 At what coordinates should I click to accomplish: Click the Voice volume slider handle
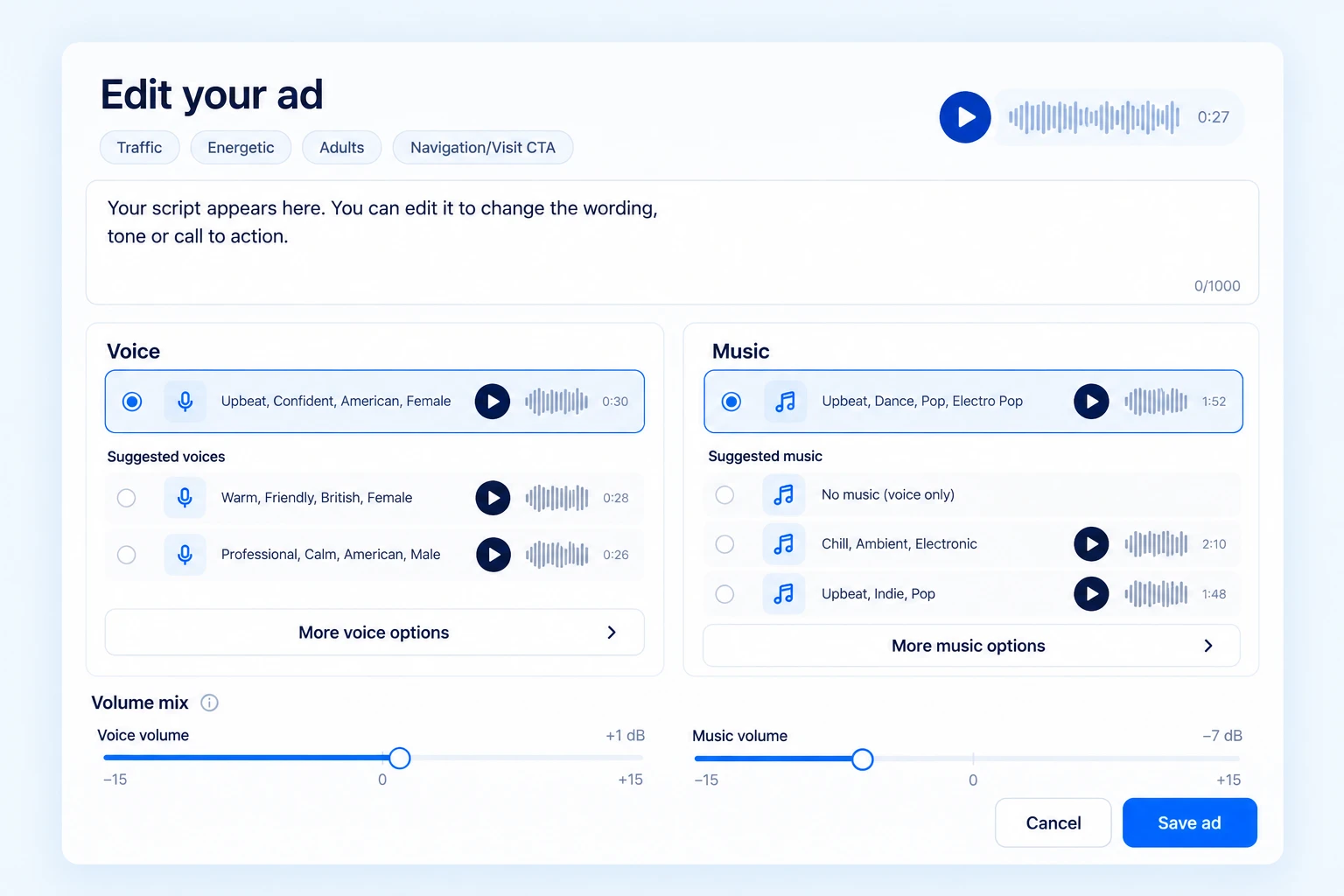tap(400, 758)
